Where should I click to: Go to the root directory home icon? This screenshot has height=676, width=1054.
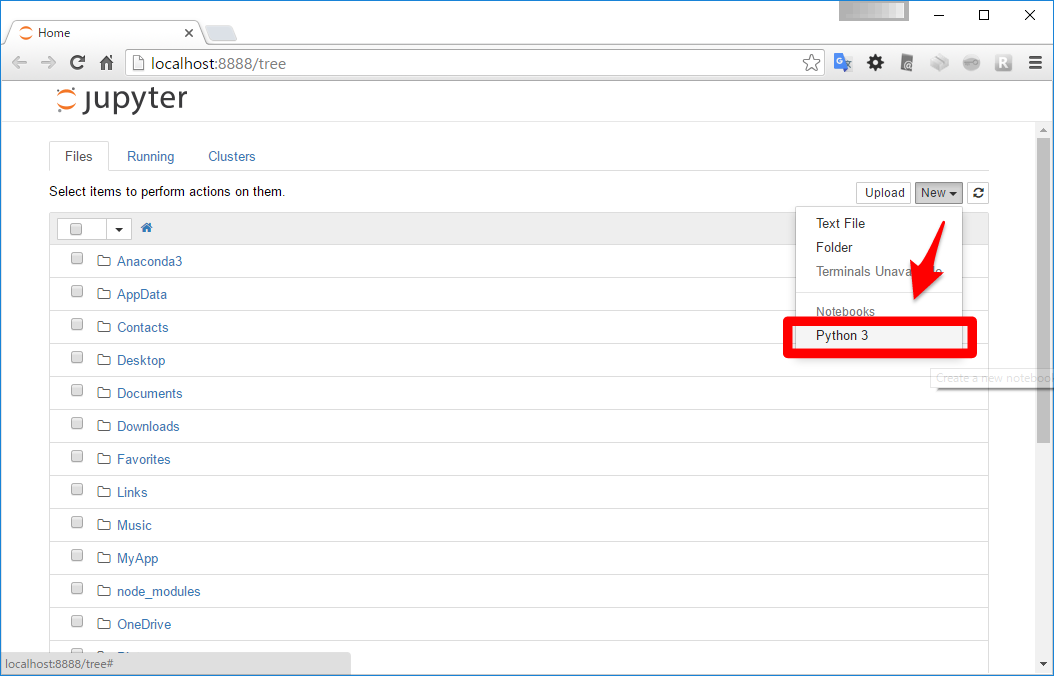tap(147, 228)
